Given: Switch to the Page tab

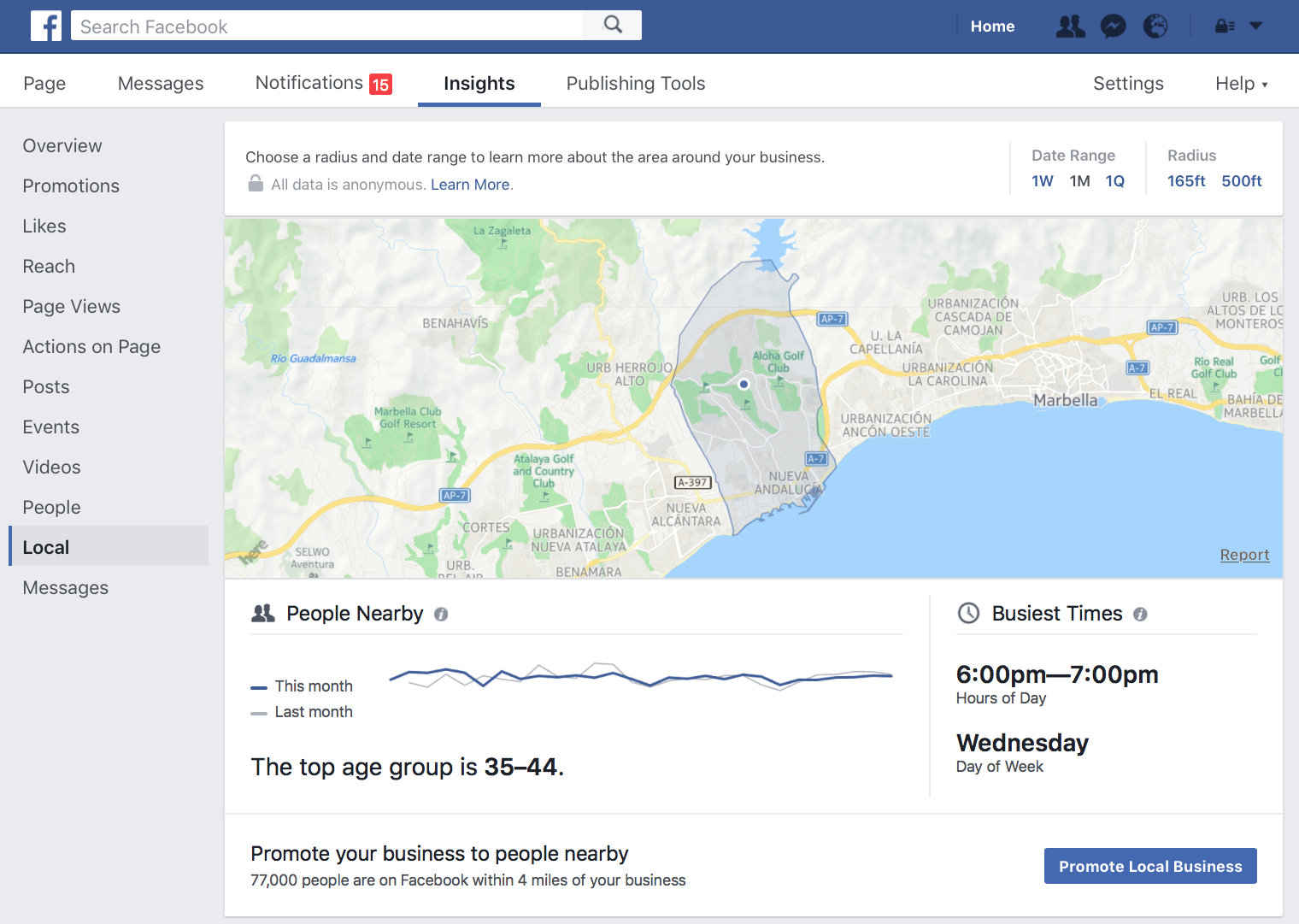Looking at the screenshot, I should click(x=44, y=83).
